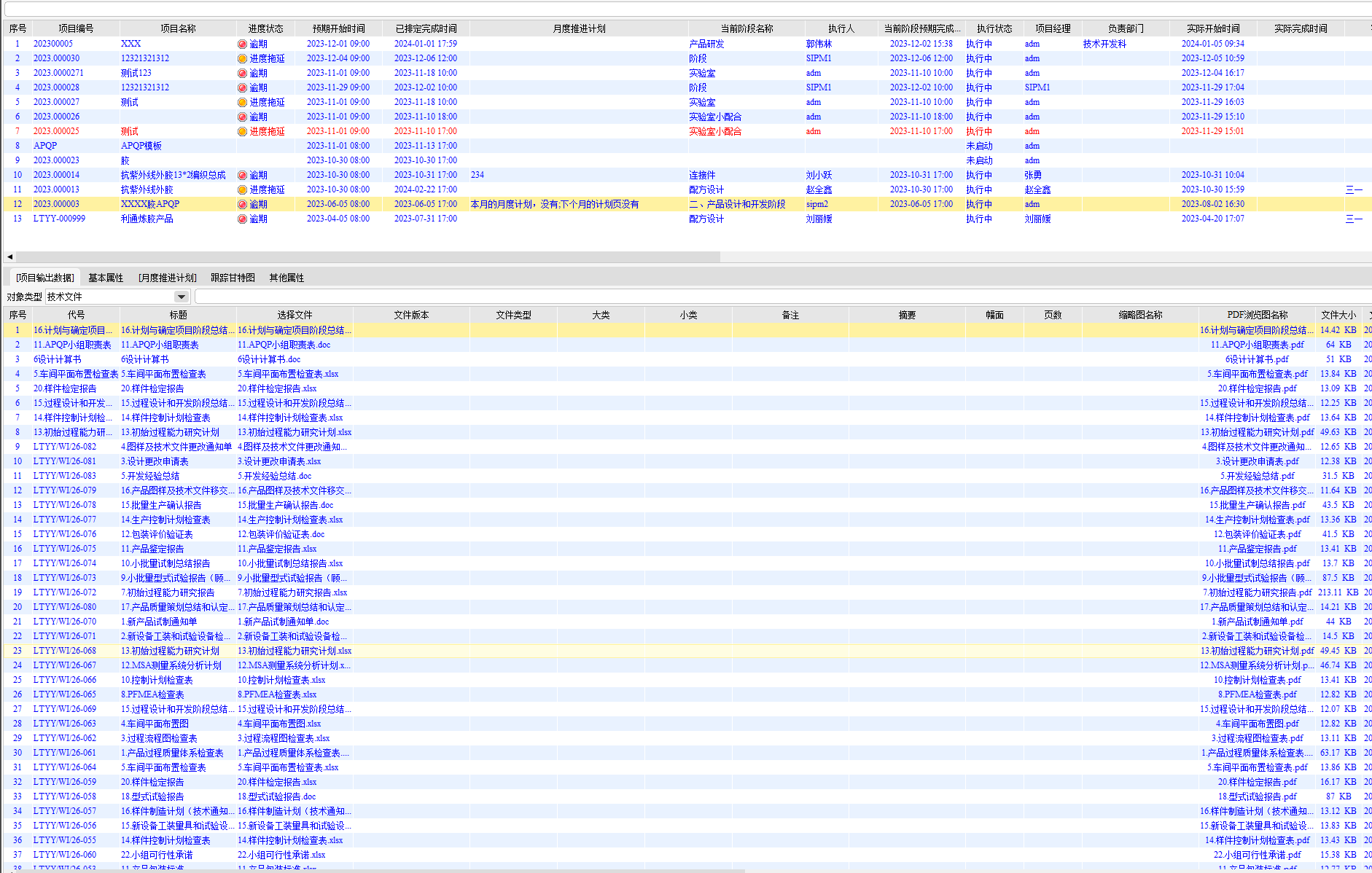Click the 文件版本 column header

pyautogui.click(x=411, y=315)
